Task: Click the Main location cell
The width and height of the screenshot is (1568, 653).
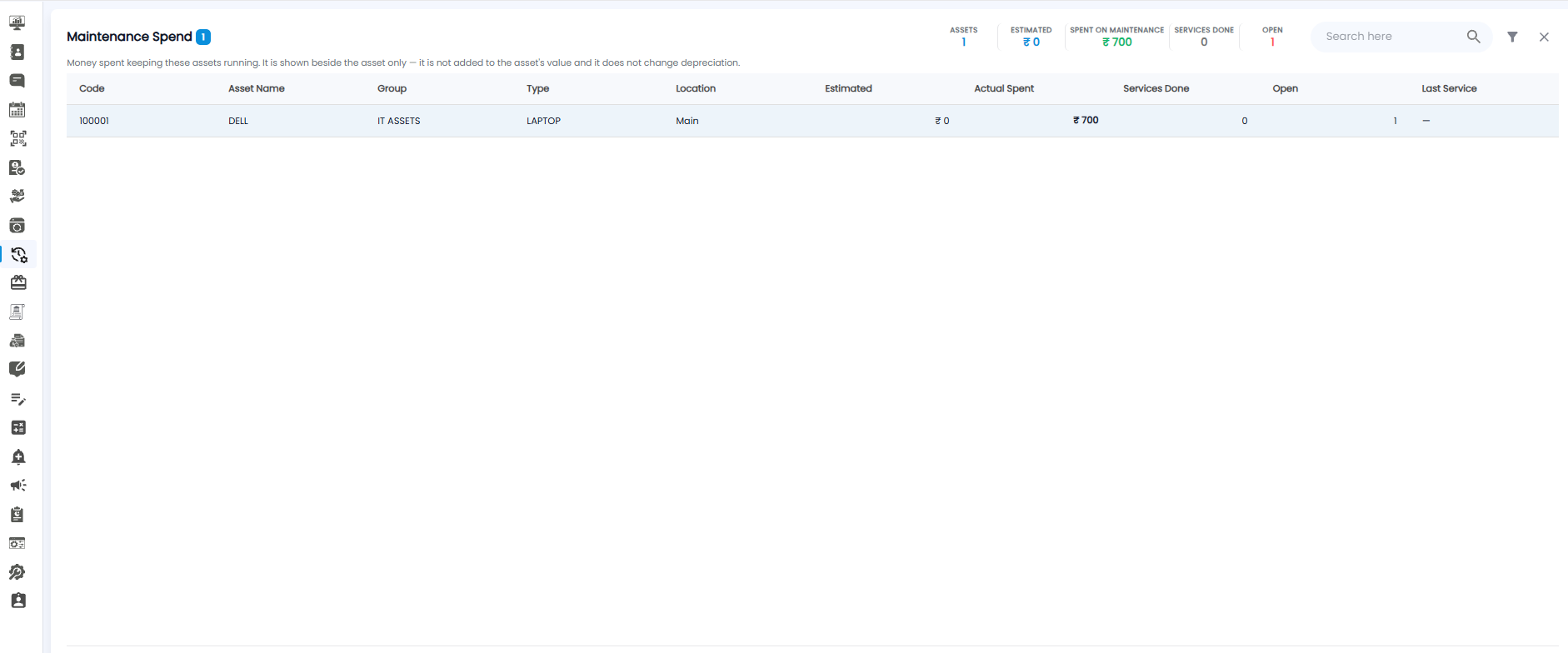Action: click(x=687, y=121)
